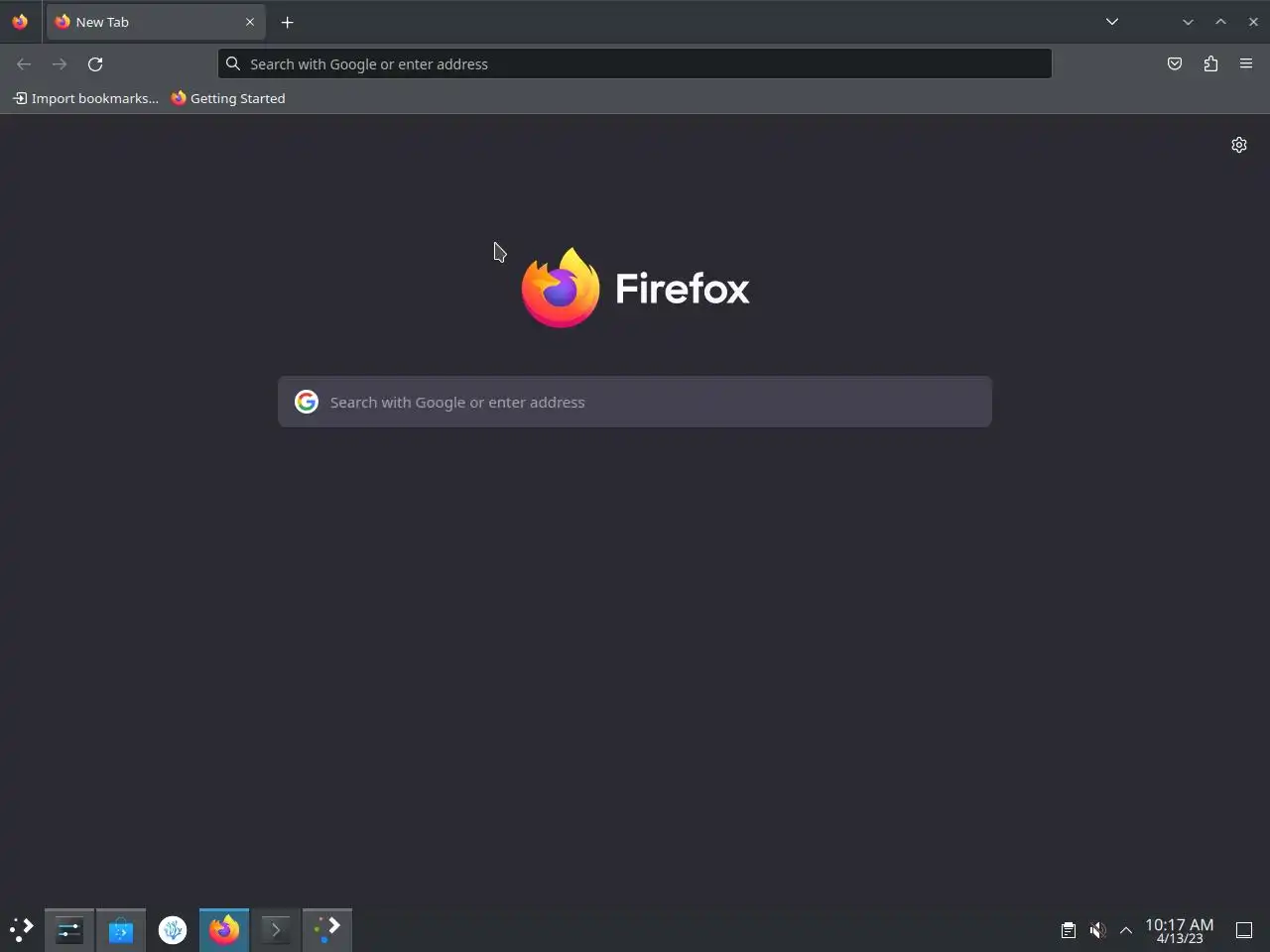
Task: Expand the hidden system tray icons
Action: click(x=1126, y=930)
